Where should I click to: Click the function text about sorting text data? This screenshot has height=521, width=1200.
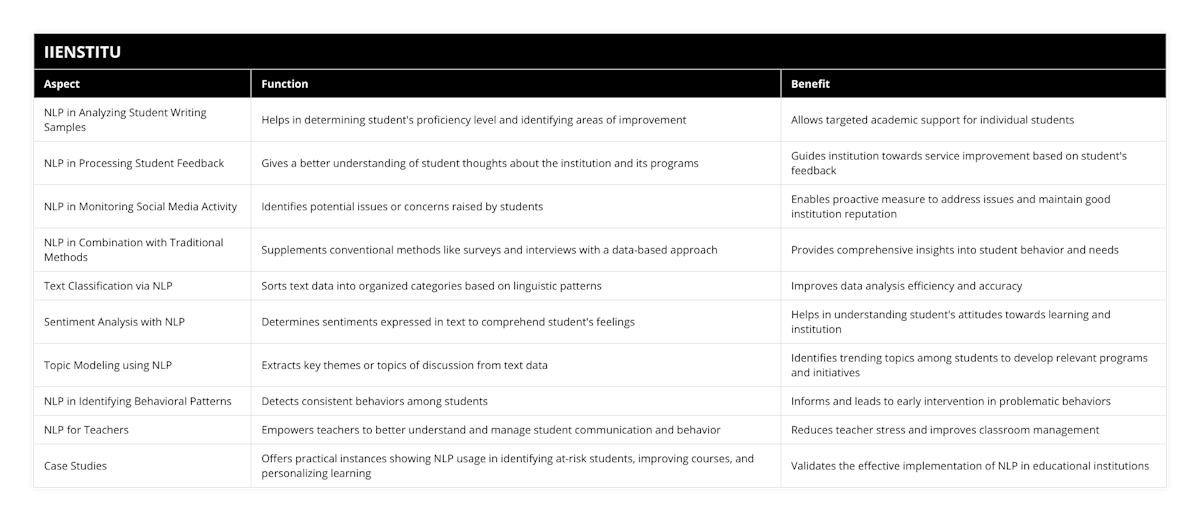point(431,286)
